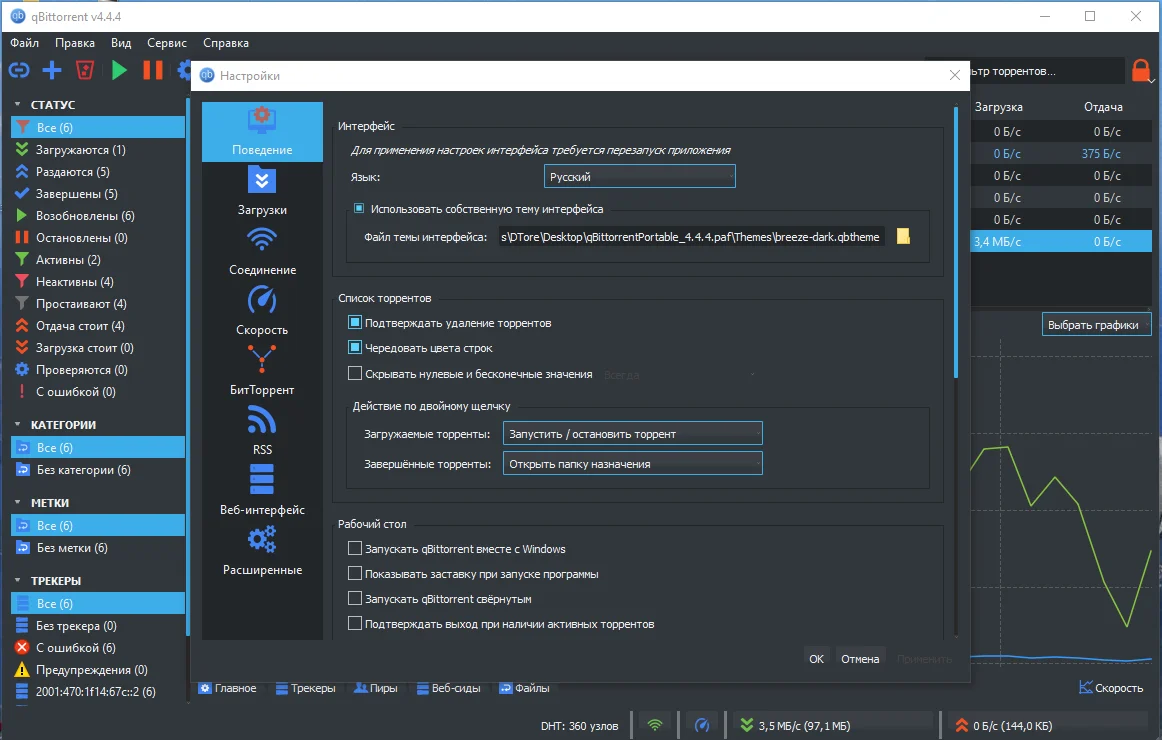Open Завершённые торренты action dropdown
Image resolution: width=1162 pixels, height=740 pixels.
632,464
